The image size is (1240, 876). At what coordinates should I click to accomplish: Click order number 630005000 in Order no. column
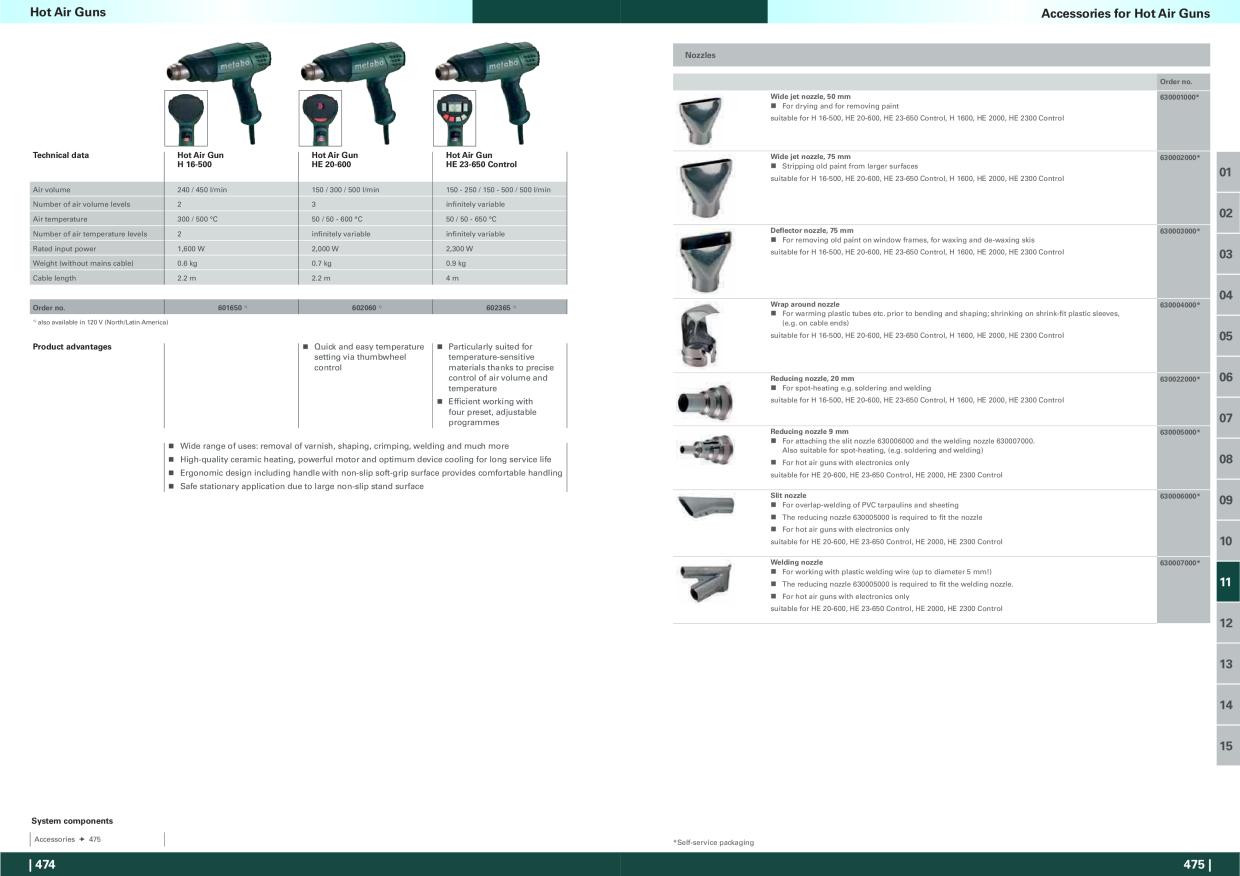(x=1179, y=432)
